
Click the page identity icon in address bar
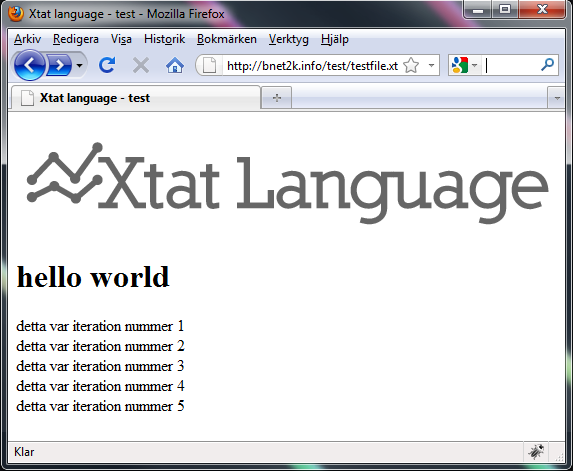[209, 66]
